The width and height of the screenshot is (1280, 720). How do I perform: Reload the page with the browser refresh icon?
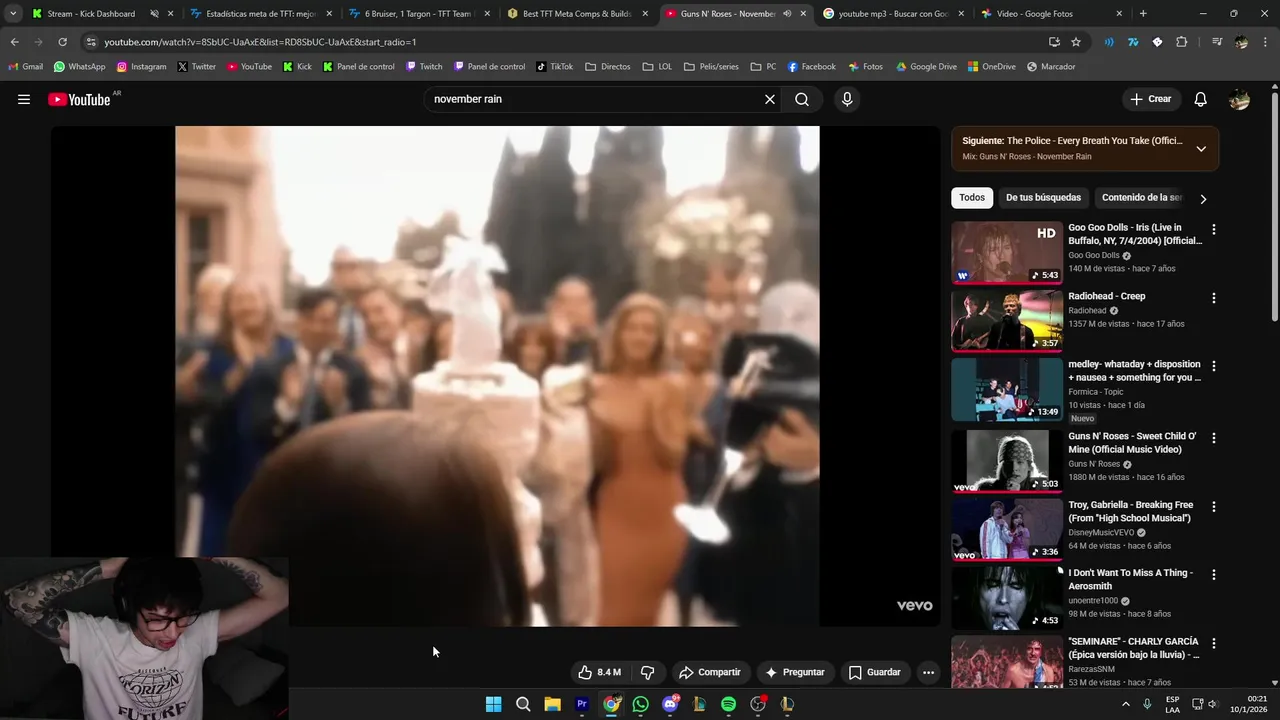coord(62,42)
